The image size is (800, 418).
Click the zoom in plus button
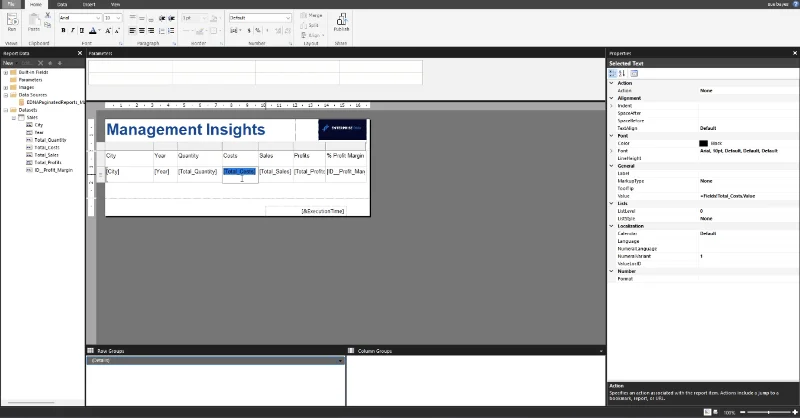tap(795, 412)
